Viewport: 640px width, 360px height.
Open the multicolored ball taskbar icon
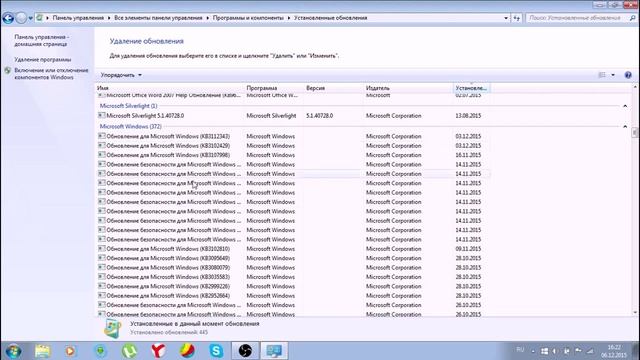pos(187,351)
